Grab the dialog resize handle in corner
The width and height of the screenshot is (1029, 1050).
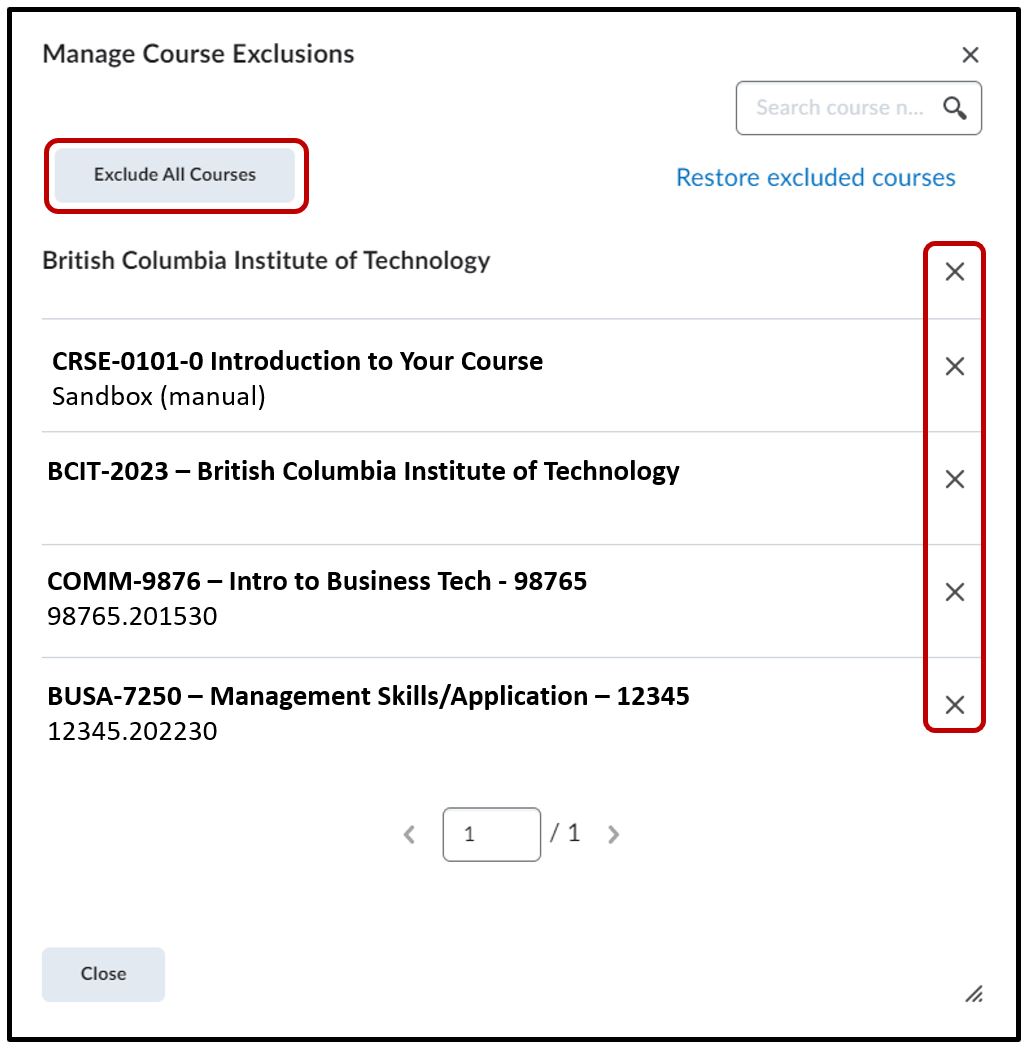(973, 993)
